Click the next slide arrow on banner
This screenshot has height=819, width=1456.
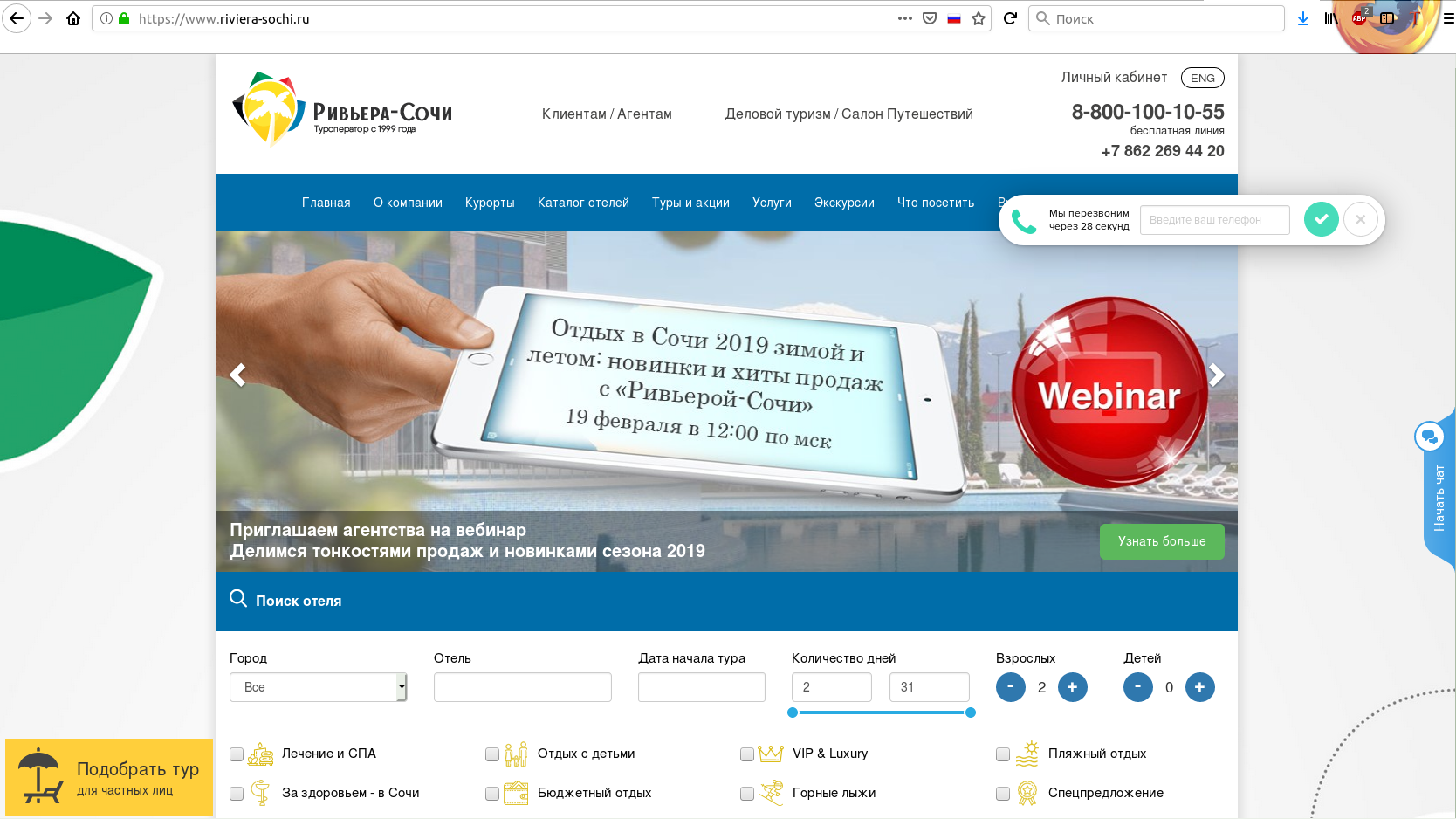[x=1216, y=375]
